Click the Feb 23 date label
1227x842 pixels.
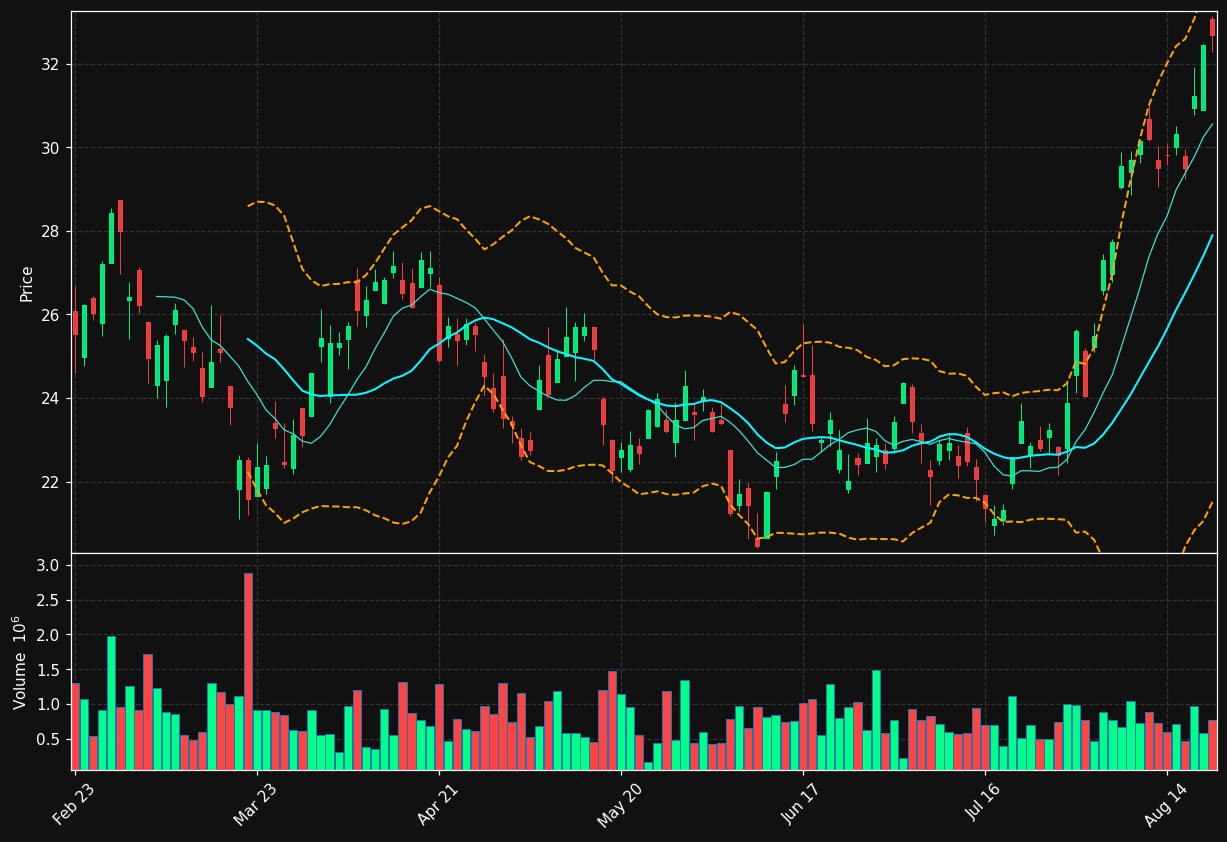coord(73,805)
